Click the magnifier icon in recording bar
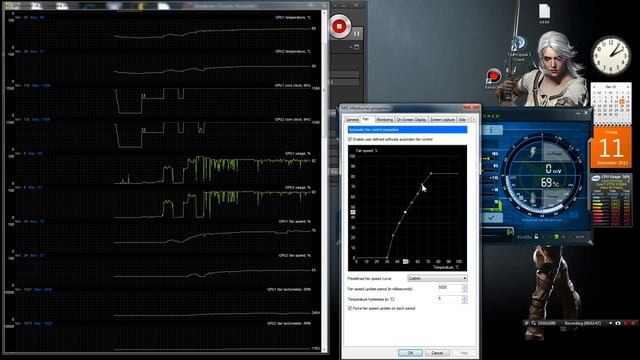 (533, 323)
